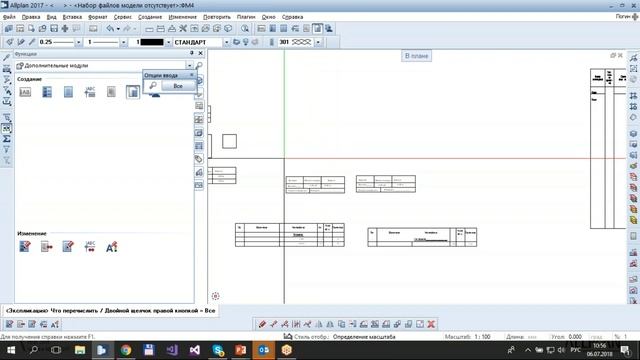Screen dimensions: 640x360
Task: Open Google Chrome from the taskbar
Action: click(126, 350)
